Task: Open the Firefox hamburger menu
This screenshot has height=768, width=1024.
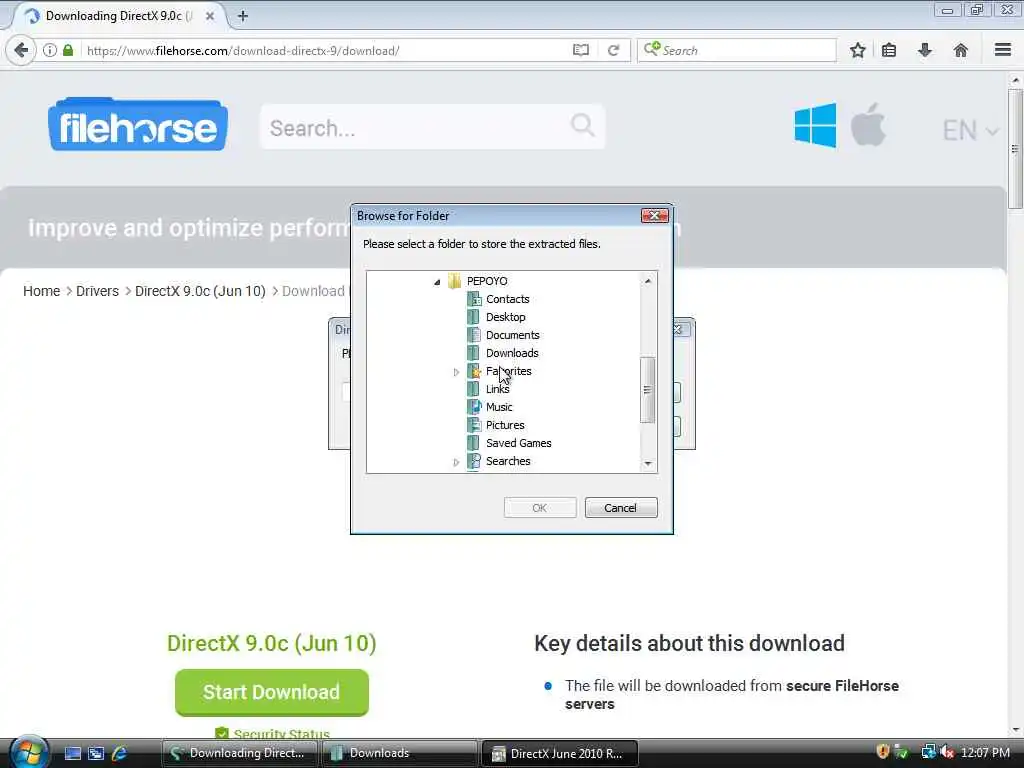Action: click(x=1003, y=50)
